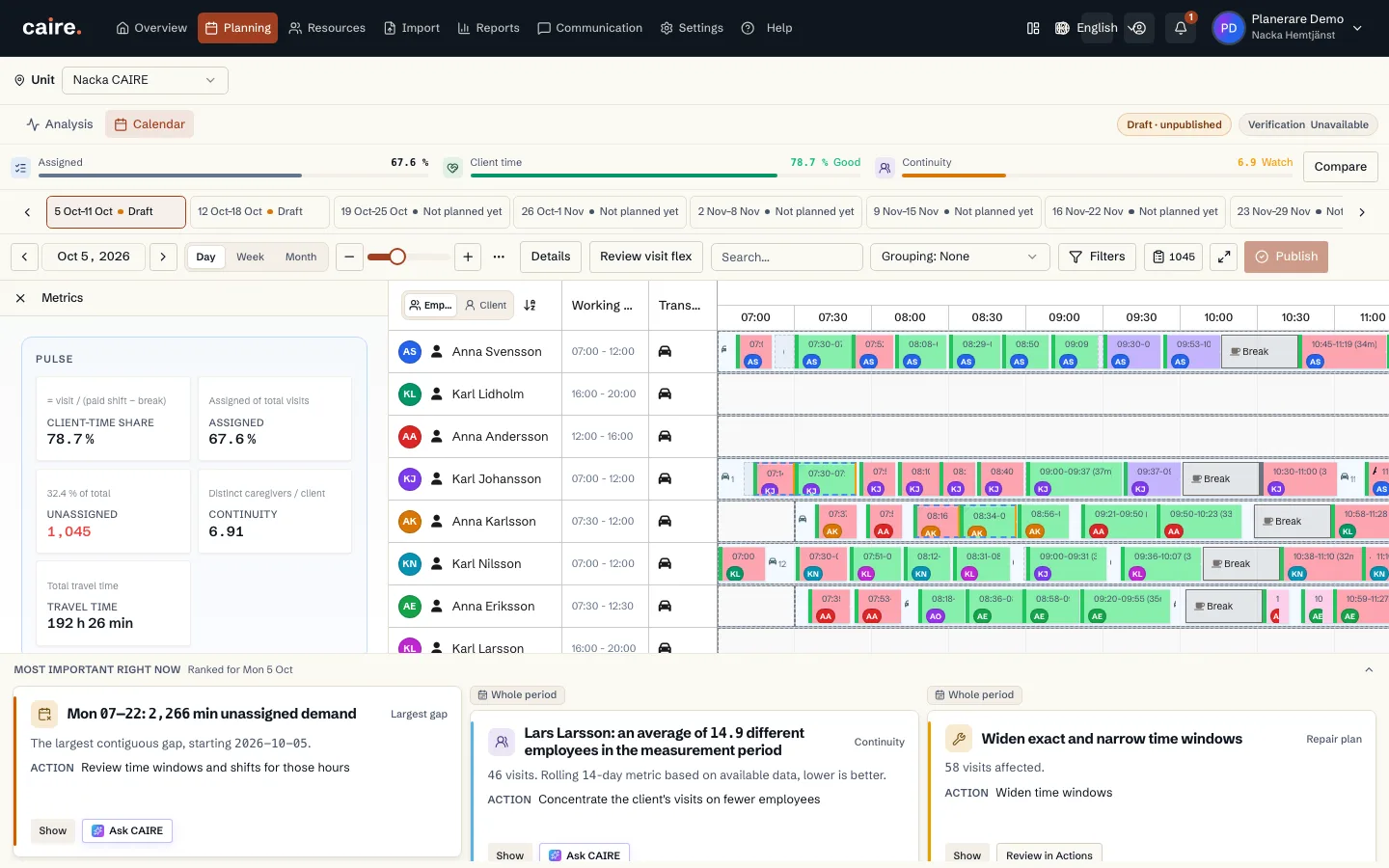Screen dimensions: 1389x868
Task: Select the 19 Oct-25 Oct period
Action: 421,212
